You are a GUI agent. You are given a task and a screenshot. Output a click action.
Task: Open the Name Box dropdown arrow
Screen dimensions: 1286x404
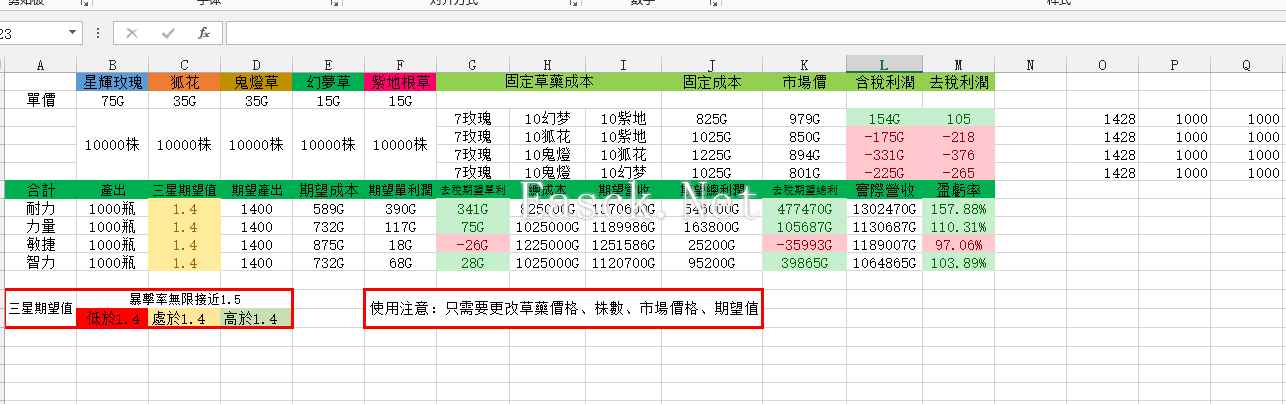coord(74,33)
